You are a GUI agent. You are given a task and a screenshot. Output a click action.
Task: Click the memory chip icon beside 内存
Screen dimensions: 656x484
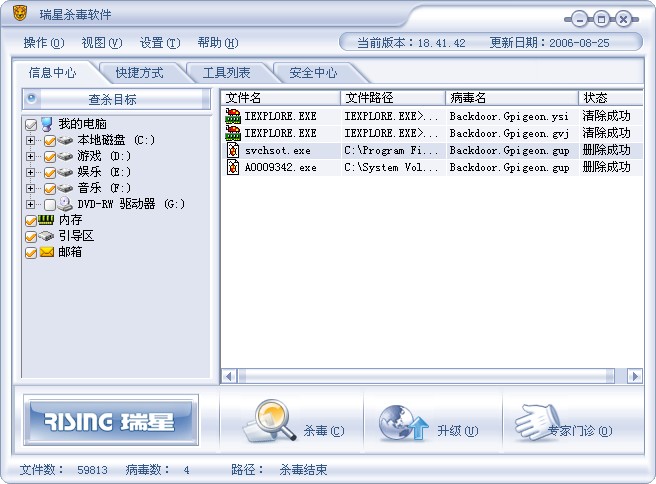click(46, 219)
